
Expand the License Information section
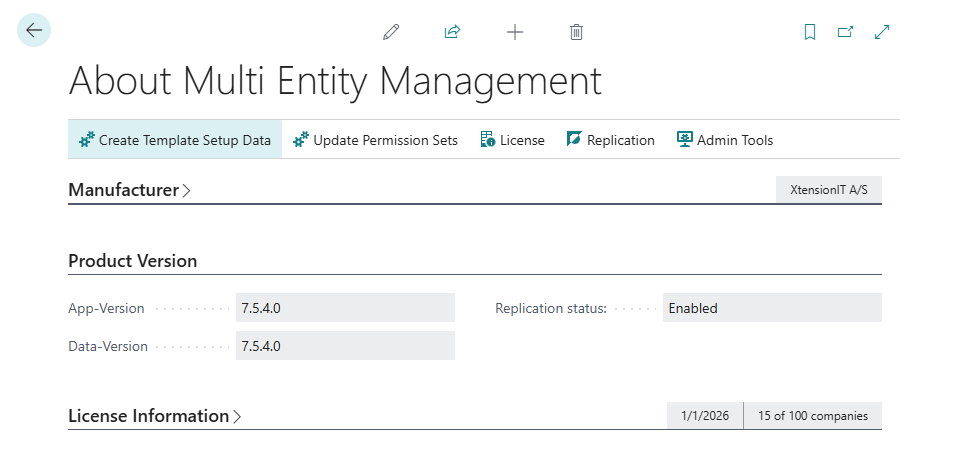click(154, 416)
